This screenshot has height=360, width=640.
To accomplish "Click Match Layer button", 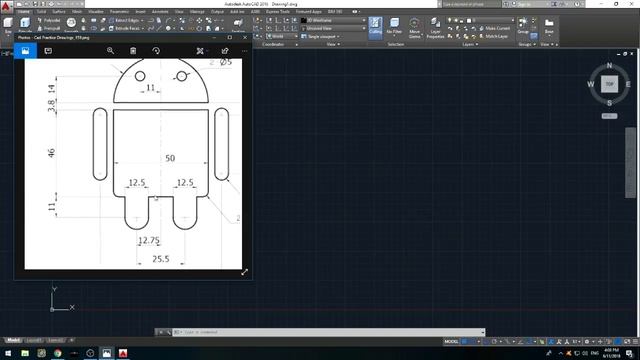I will (493, 36).
